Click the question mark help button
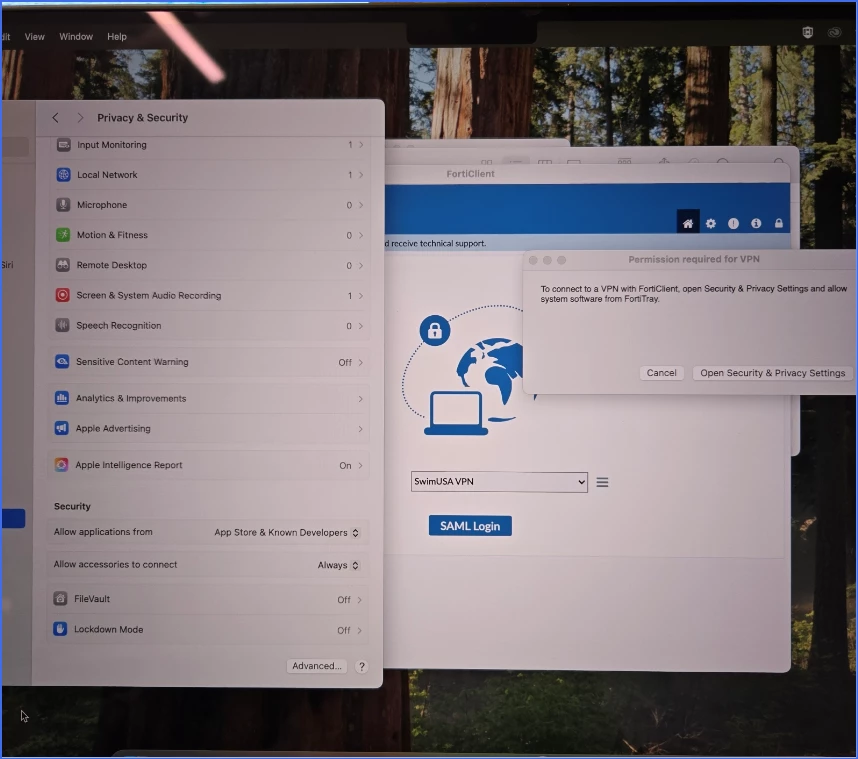Image resolution: width=858 pixels, height=759 pixels. pos(361,666)
